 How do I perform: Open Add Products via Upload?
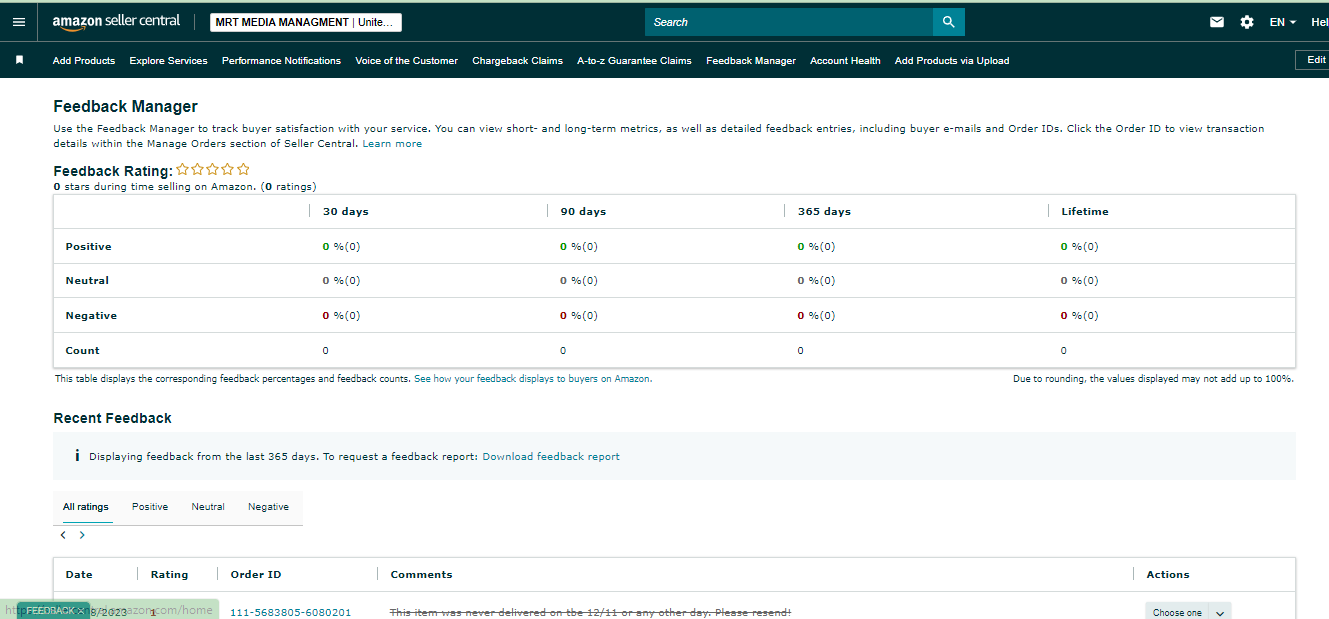point(952,61)
